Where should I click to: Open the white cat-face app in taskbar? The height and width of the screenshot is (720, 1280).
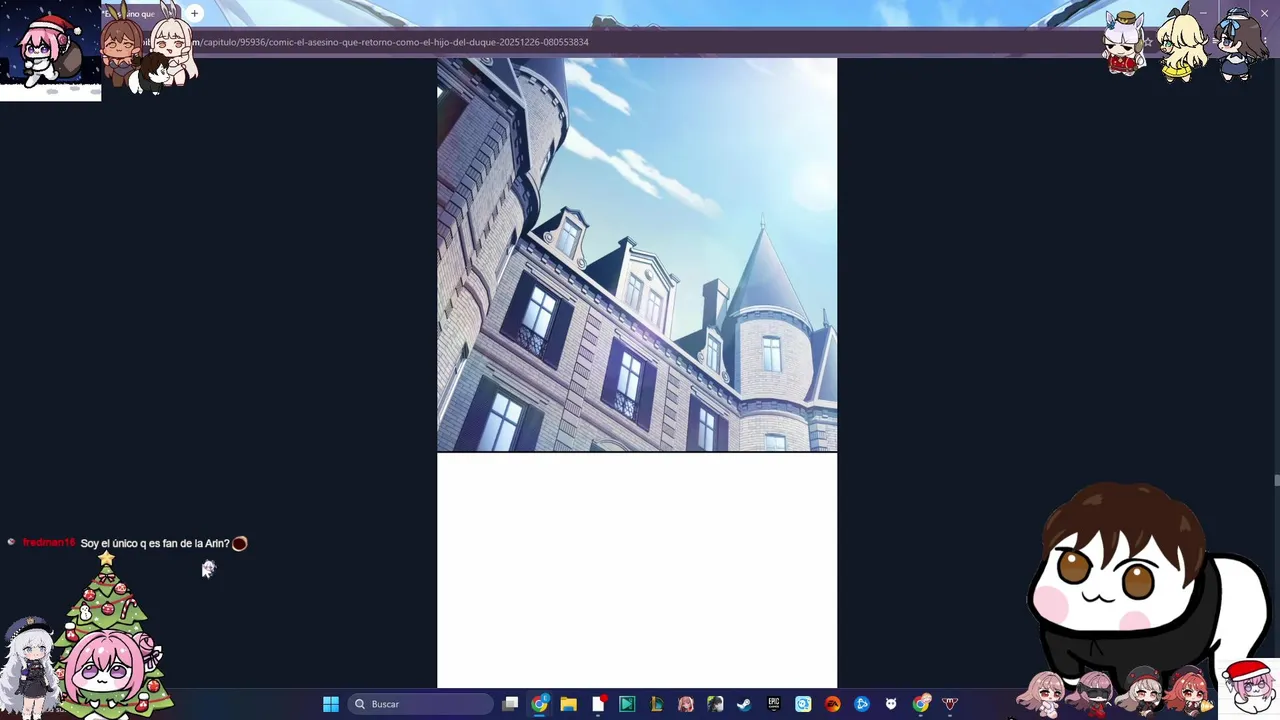click(x=891, y=704)
